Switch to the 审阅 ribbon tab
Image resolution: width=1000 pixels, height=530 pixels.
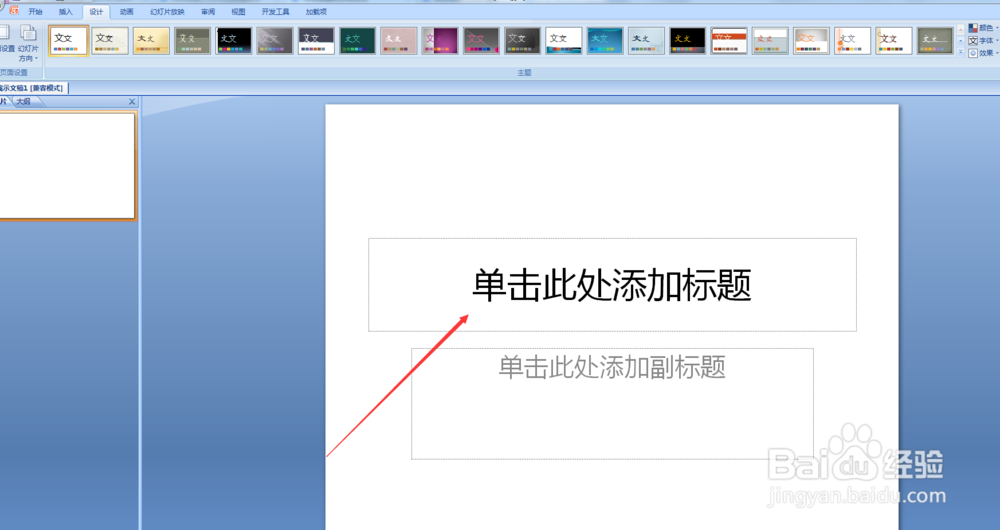208,12
